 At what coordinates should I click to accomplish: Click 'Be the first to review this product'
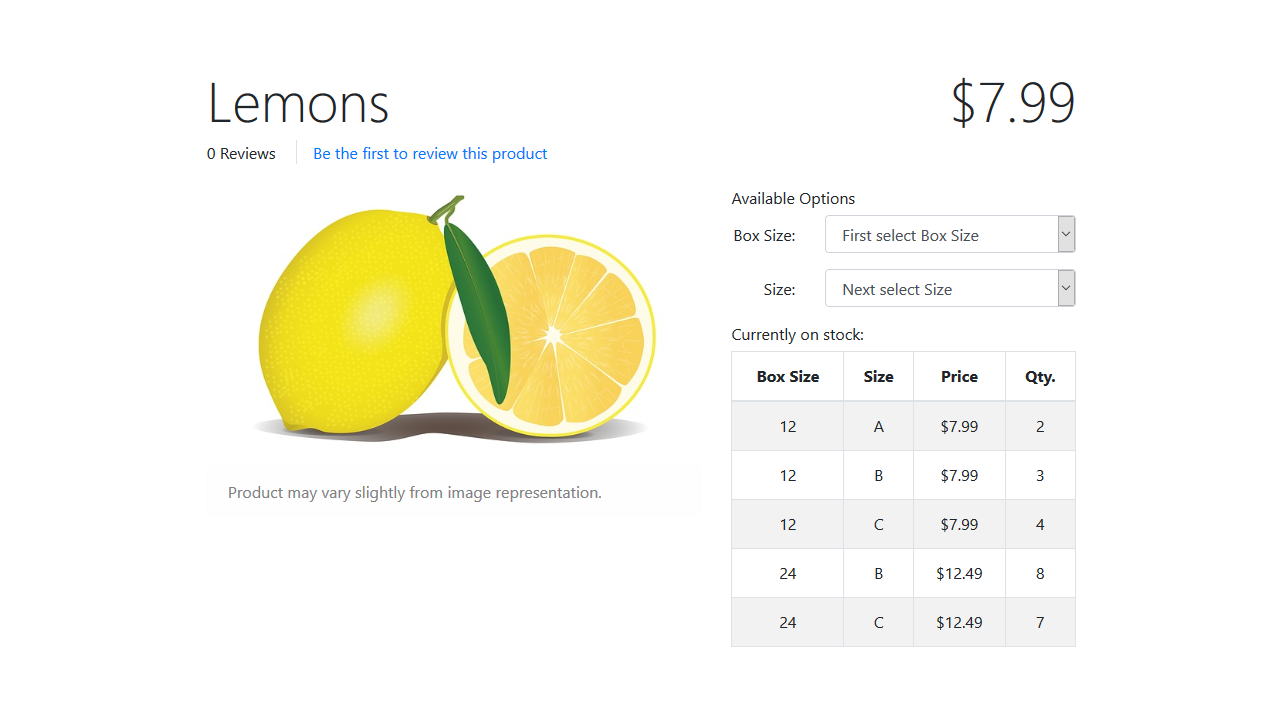coord(430,154)
